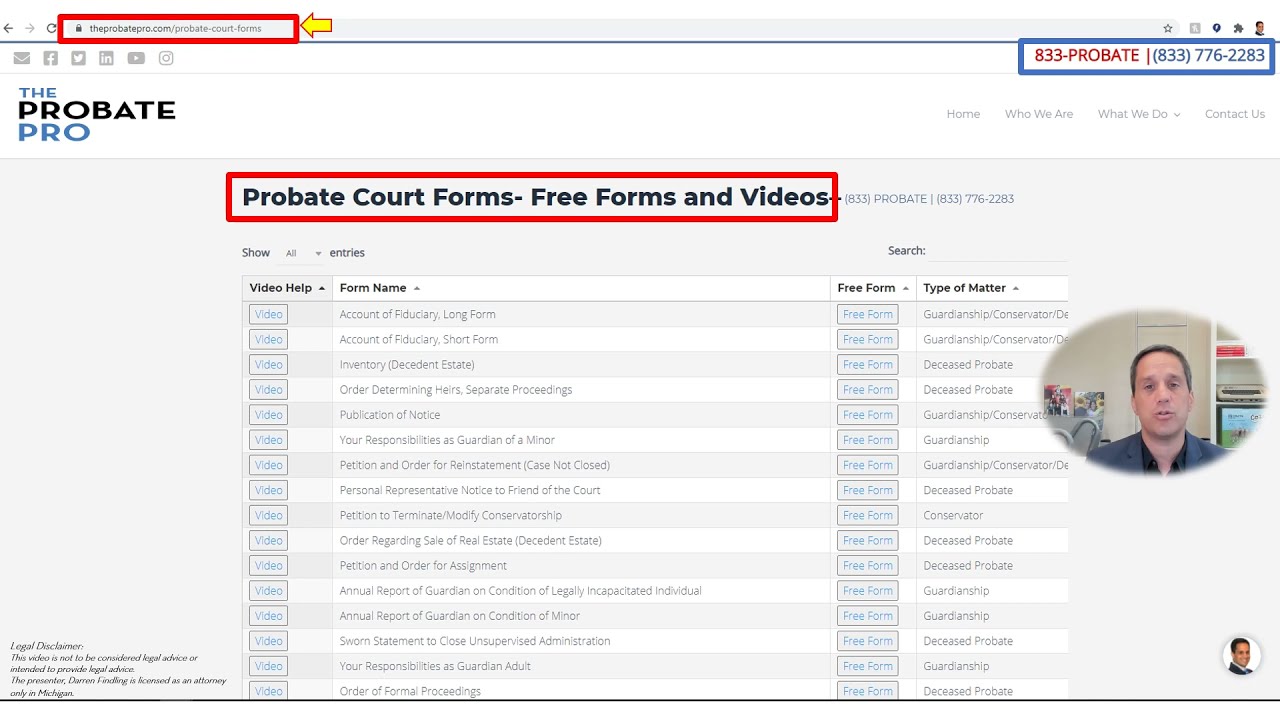This screenshot has width=1280, height=720.
Task: Click 'Sworn Statement to Close Unsupervised Administration' text
Action: pos(475,641)
